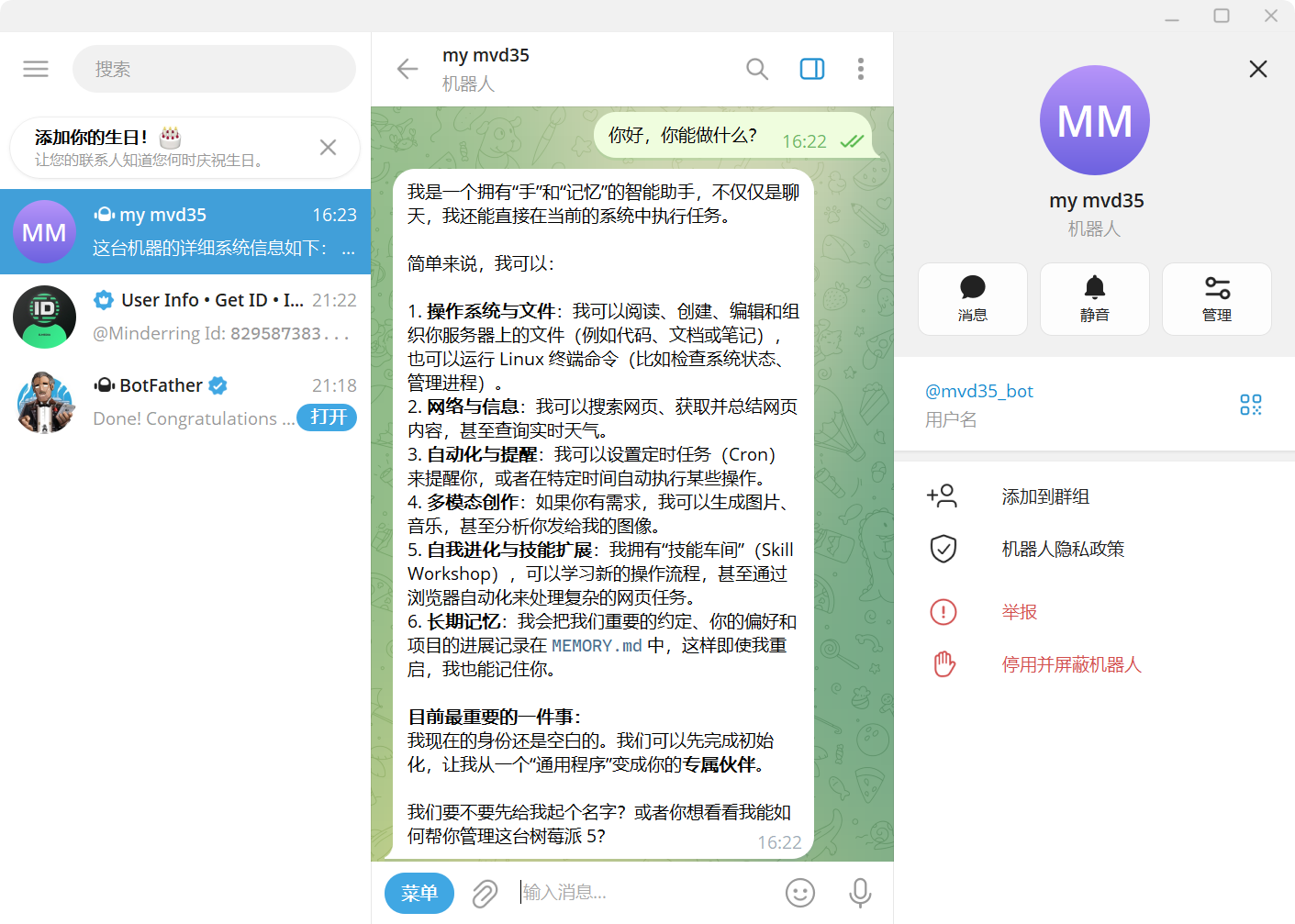Show QR code for @mvd35_bot
Viewport: 1295px width, 924px height.
tap(1251, 405)
